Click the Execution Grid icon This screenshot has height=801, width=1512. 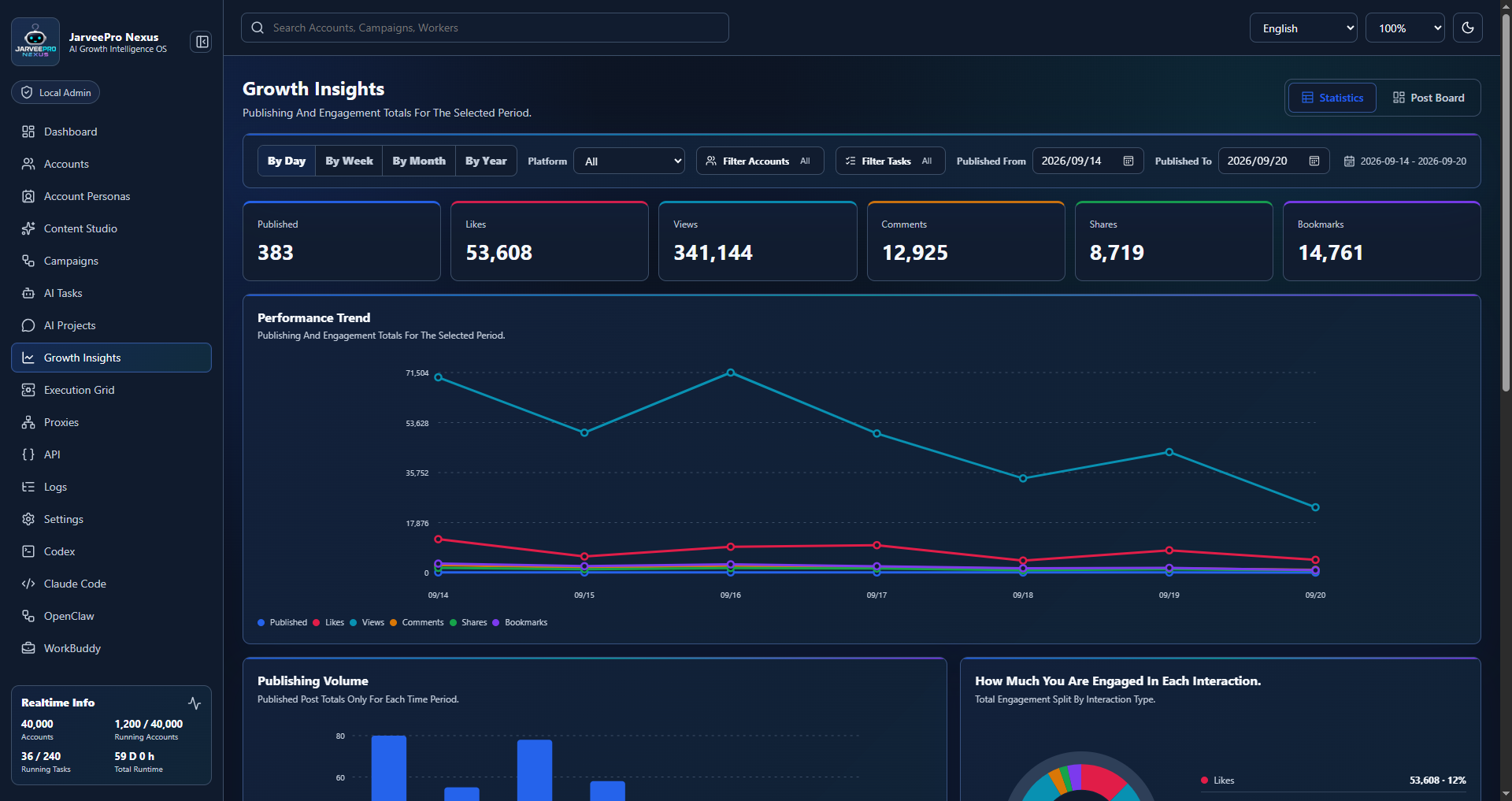tap(28, 390)
